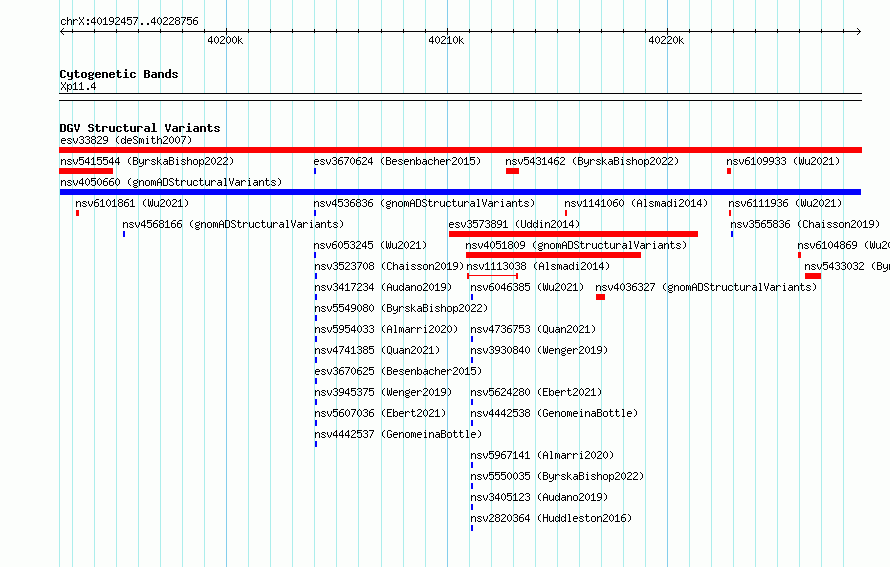Select the long blue nsv4050660 variant bar
The image size is (890, 567).
(460, 192)
